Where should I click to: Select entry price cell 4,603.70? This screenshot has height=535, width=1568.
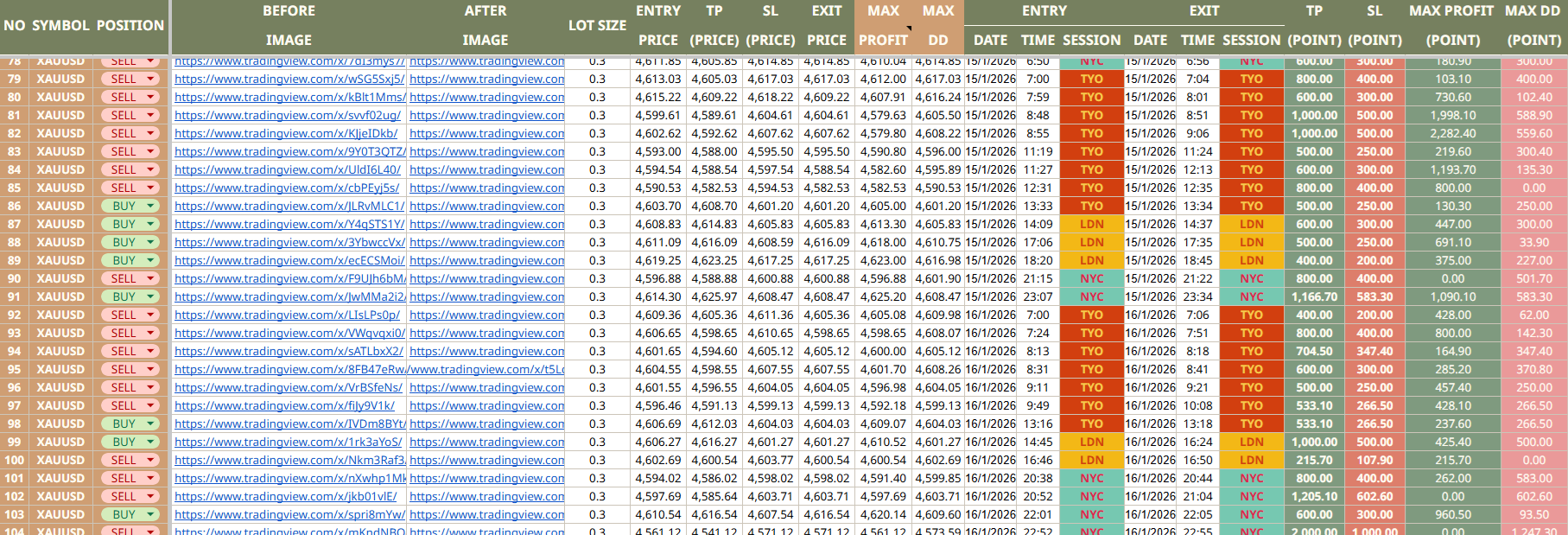pyautogui.click(x=658, y=206)
